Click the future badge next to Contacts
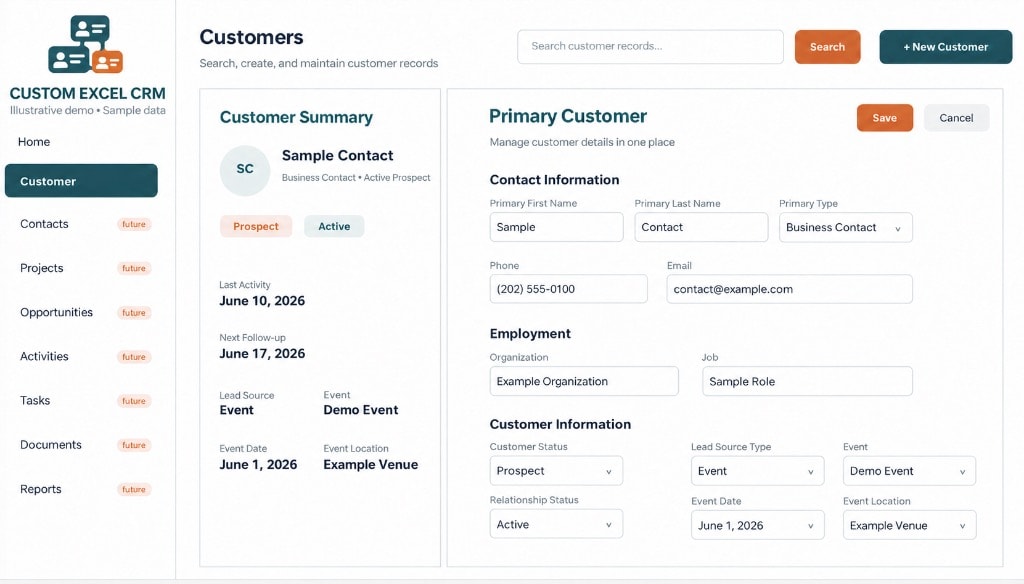This screenshot has width=1024, height=584. pyautogui.click(x=134, y=224)
